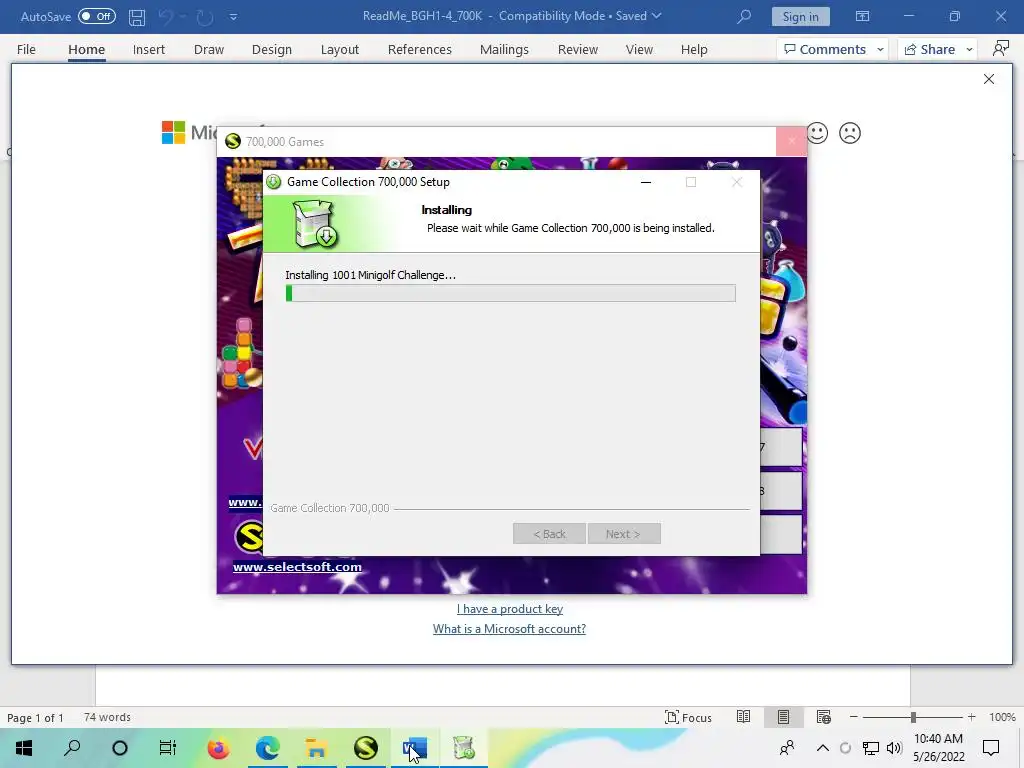The image size is (1024, 768).
Task: Open the Windows Start menu
Action: click(24, 748)
